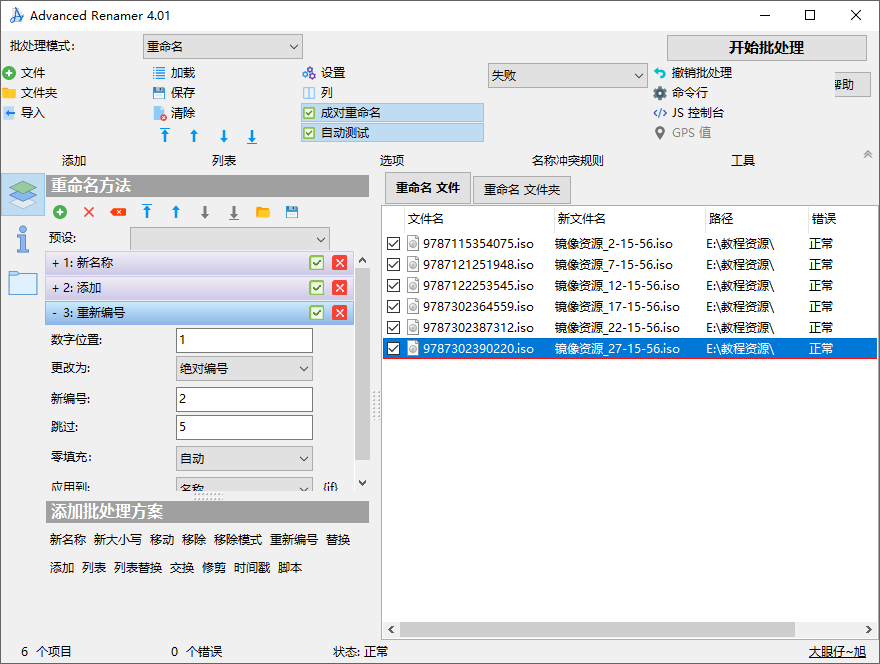Image resolution: width=880 pixels, height=664 pixels.
Task: Open rename methods layers sidebar icon
Action: (x=23, y=194)
